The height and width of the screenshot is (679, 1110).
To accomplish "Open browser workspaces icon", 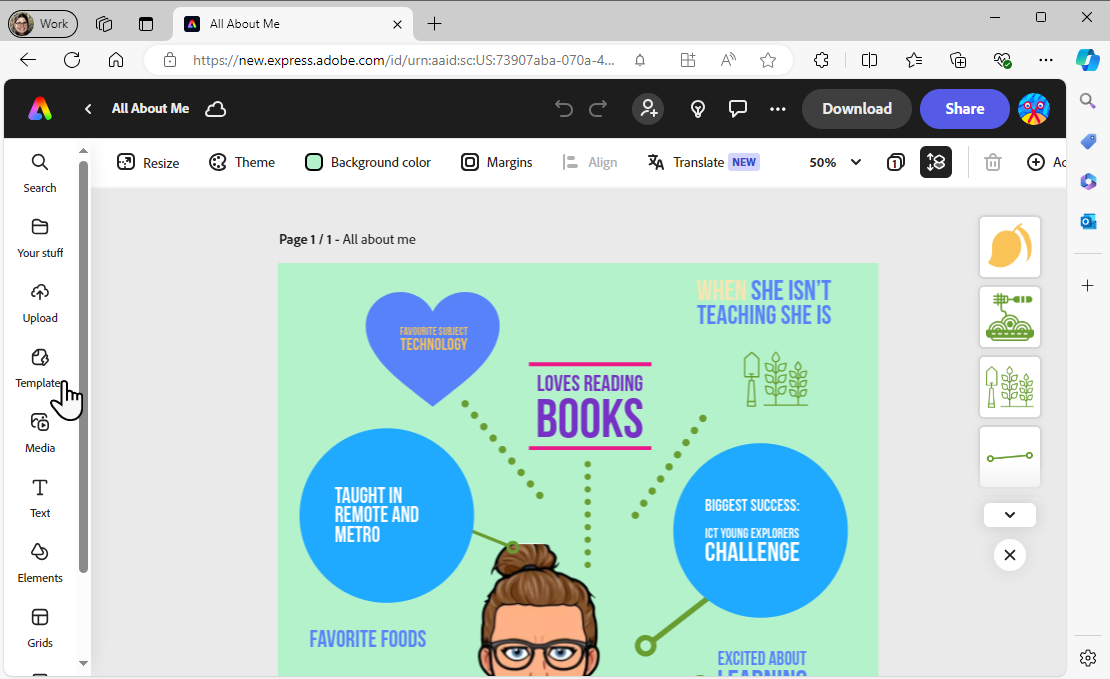I will point(104,23).
